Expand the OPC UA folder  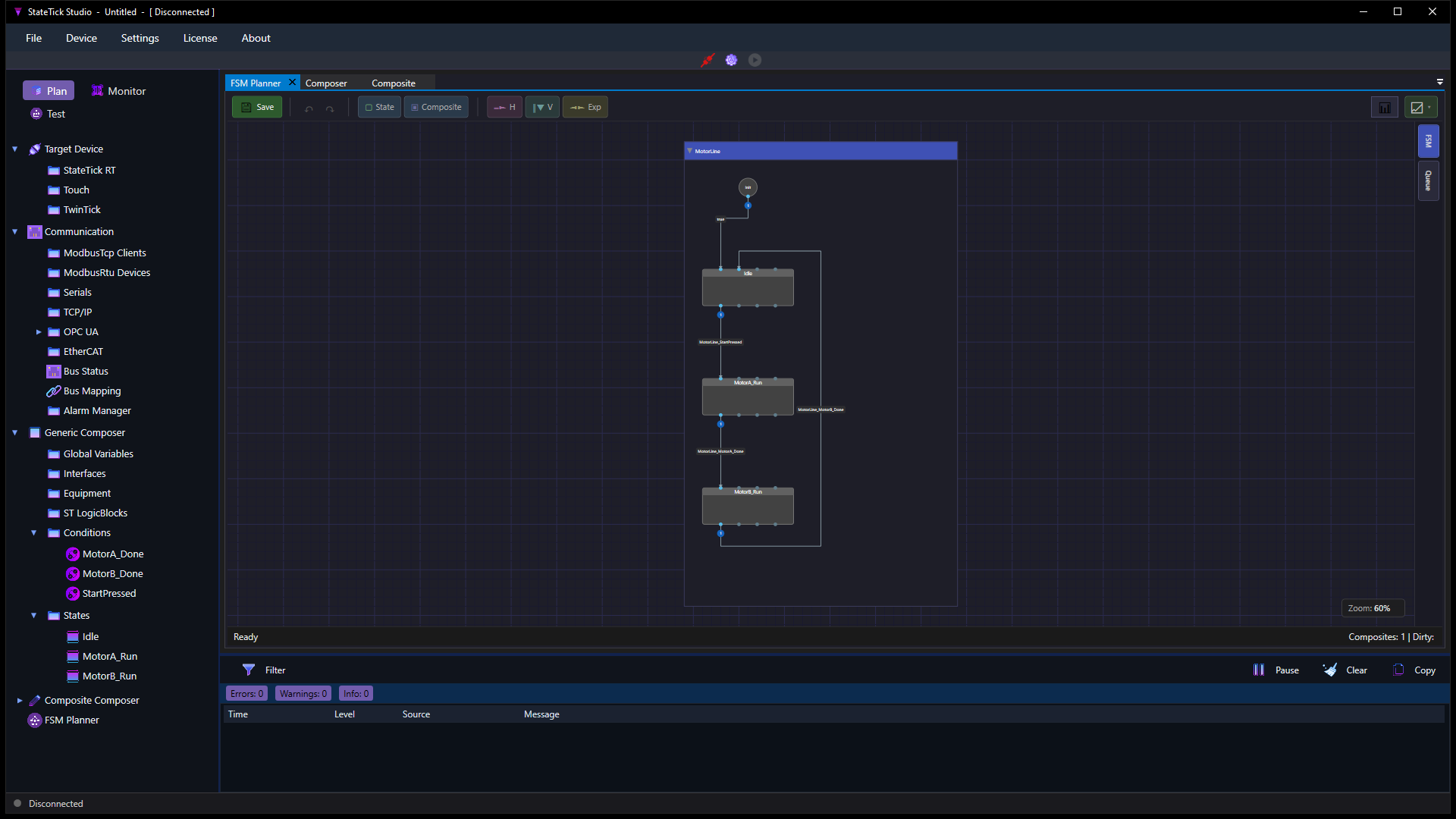coord(39,332)
